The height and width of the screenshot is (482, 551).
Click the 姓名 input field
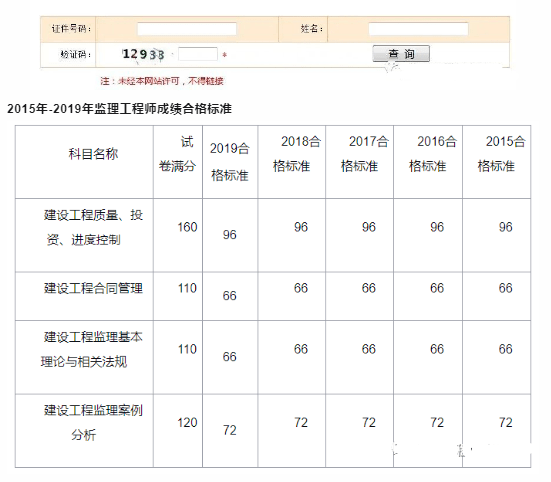tap(418, 29)
